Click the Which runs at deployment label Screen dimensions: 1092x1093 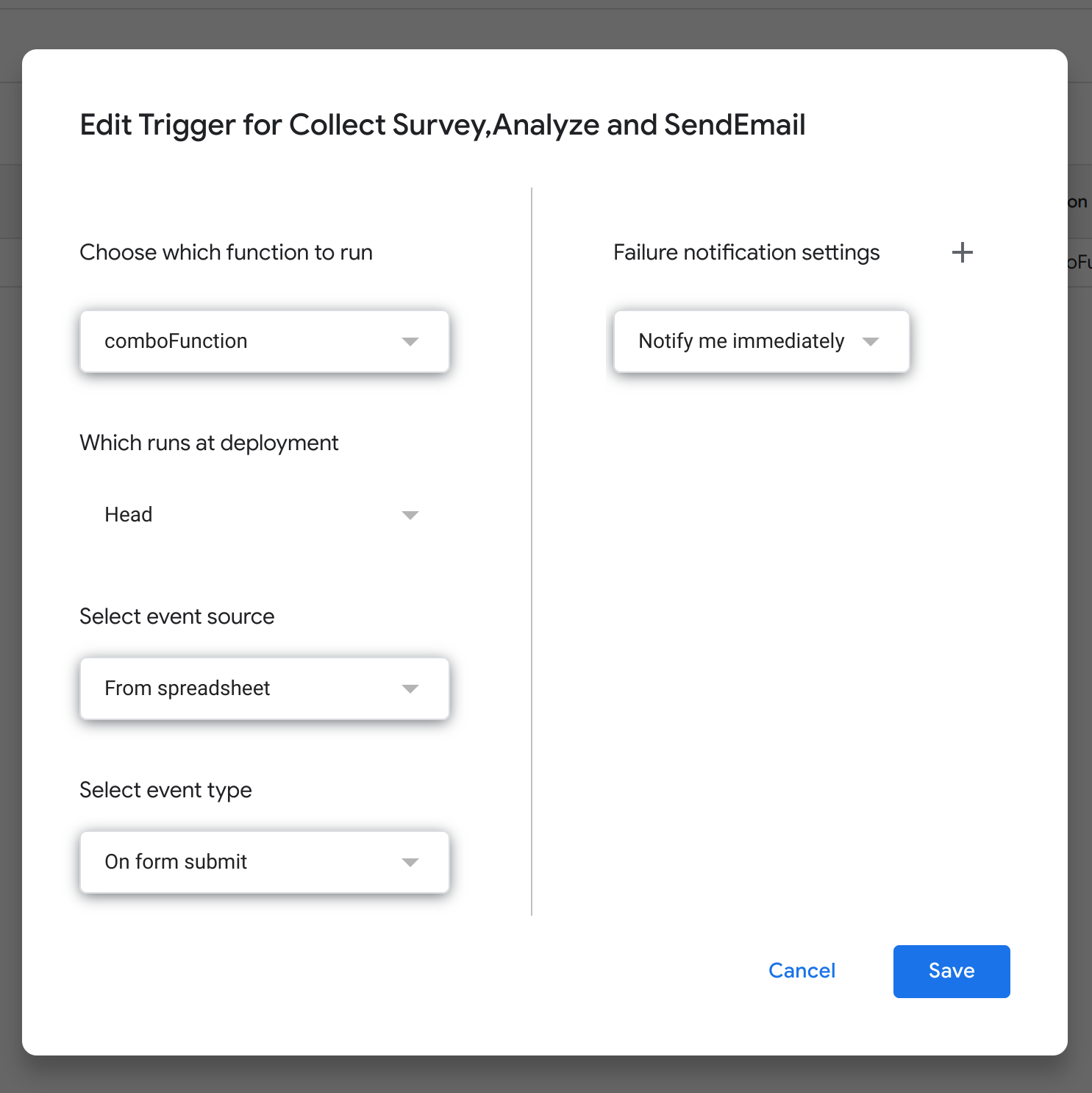(209, 443)
